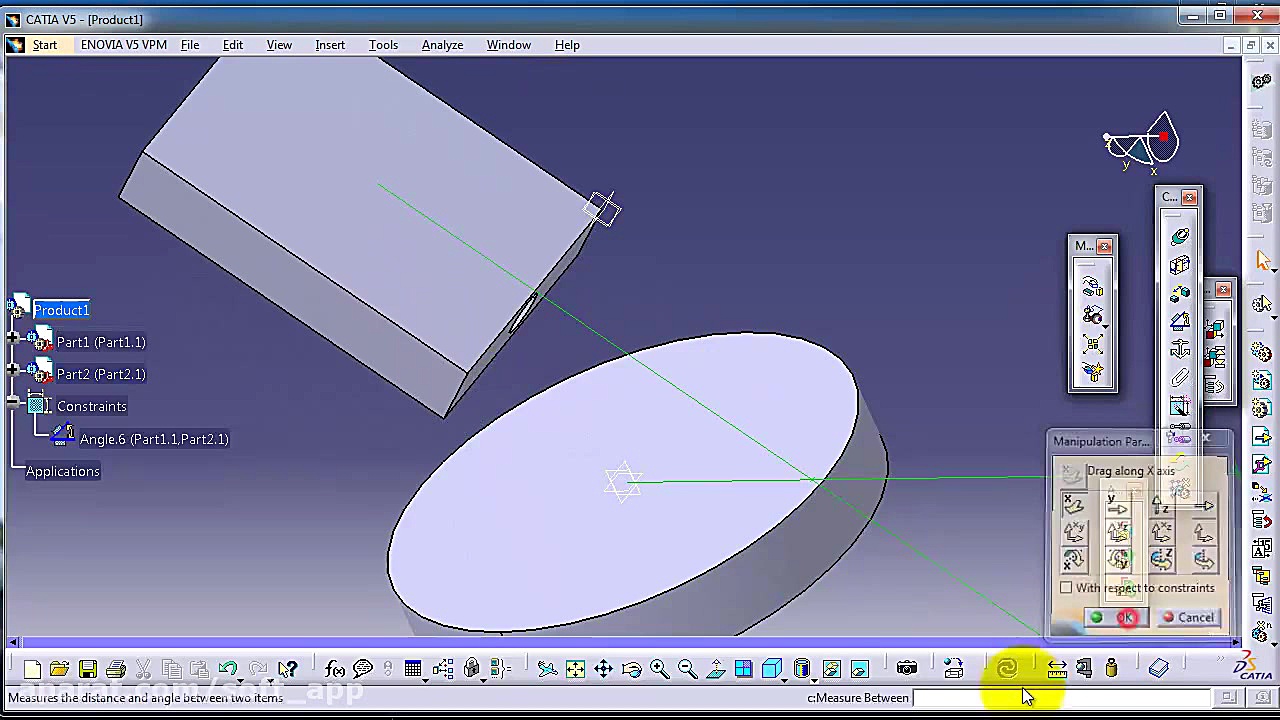Click the Fit All In icon

click(575, 668)
